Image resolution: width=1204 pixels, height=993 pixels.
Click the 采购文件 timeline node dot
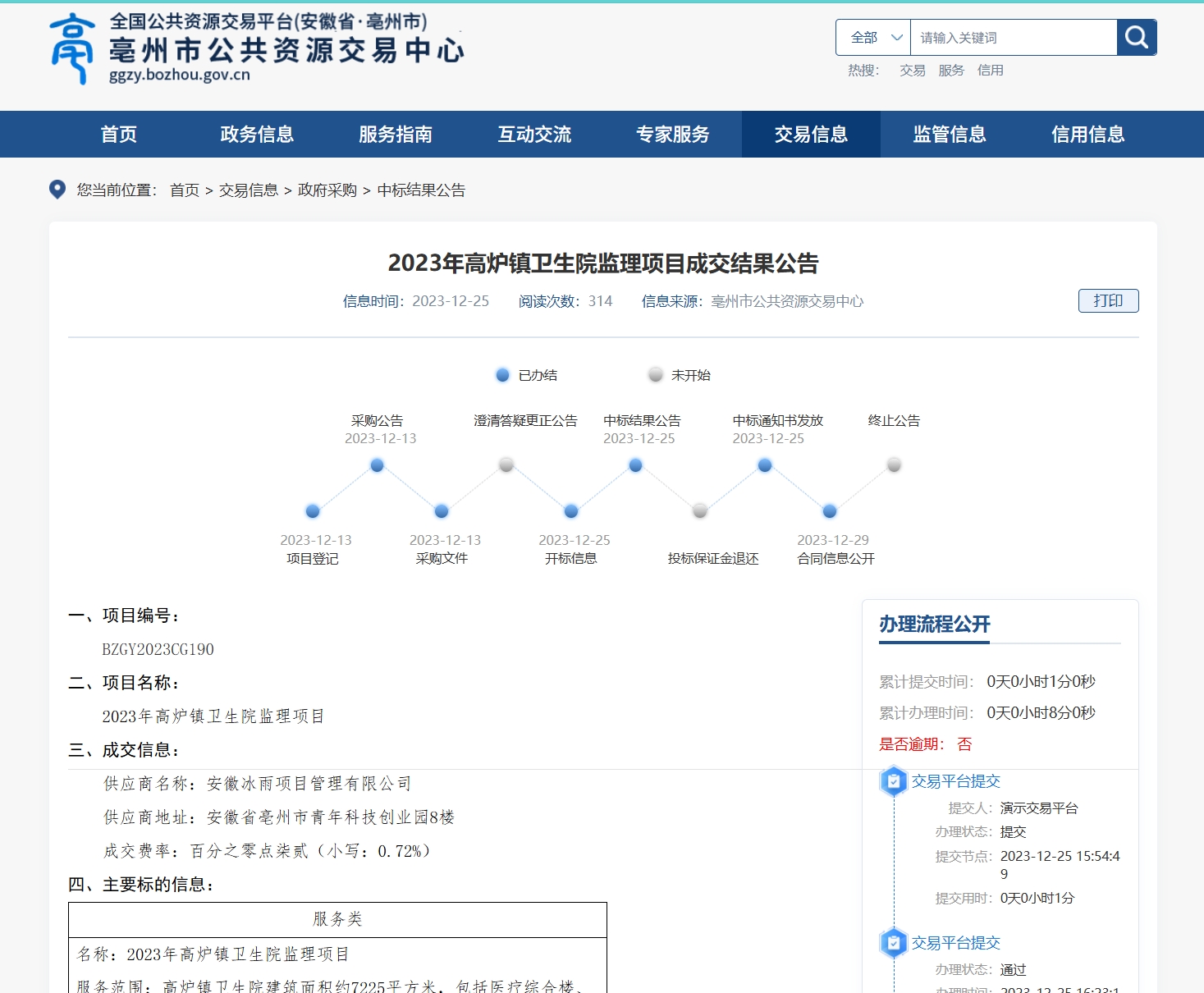[x=442, y=511]
